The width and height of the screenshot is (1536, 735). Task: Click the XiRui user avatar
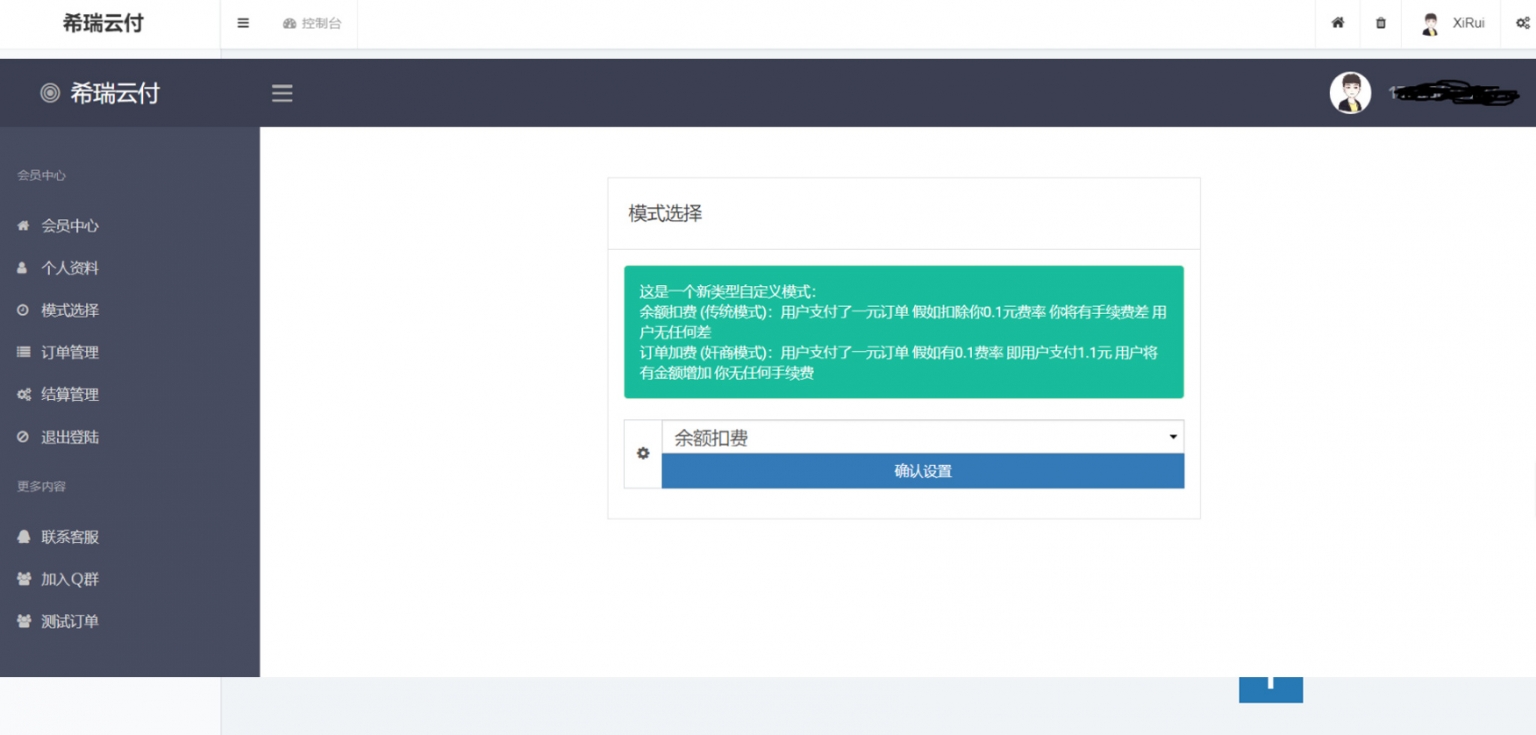click(x=1430, y=23)
